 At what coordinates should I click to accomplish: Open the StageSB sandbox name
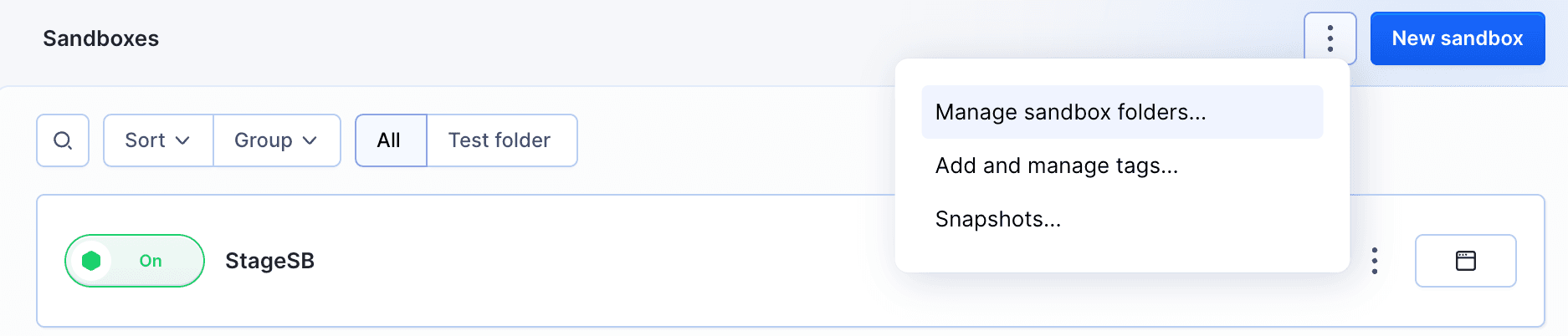[x=269, y=261]
